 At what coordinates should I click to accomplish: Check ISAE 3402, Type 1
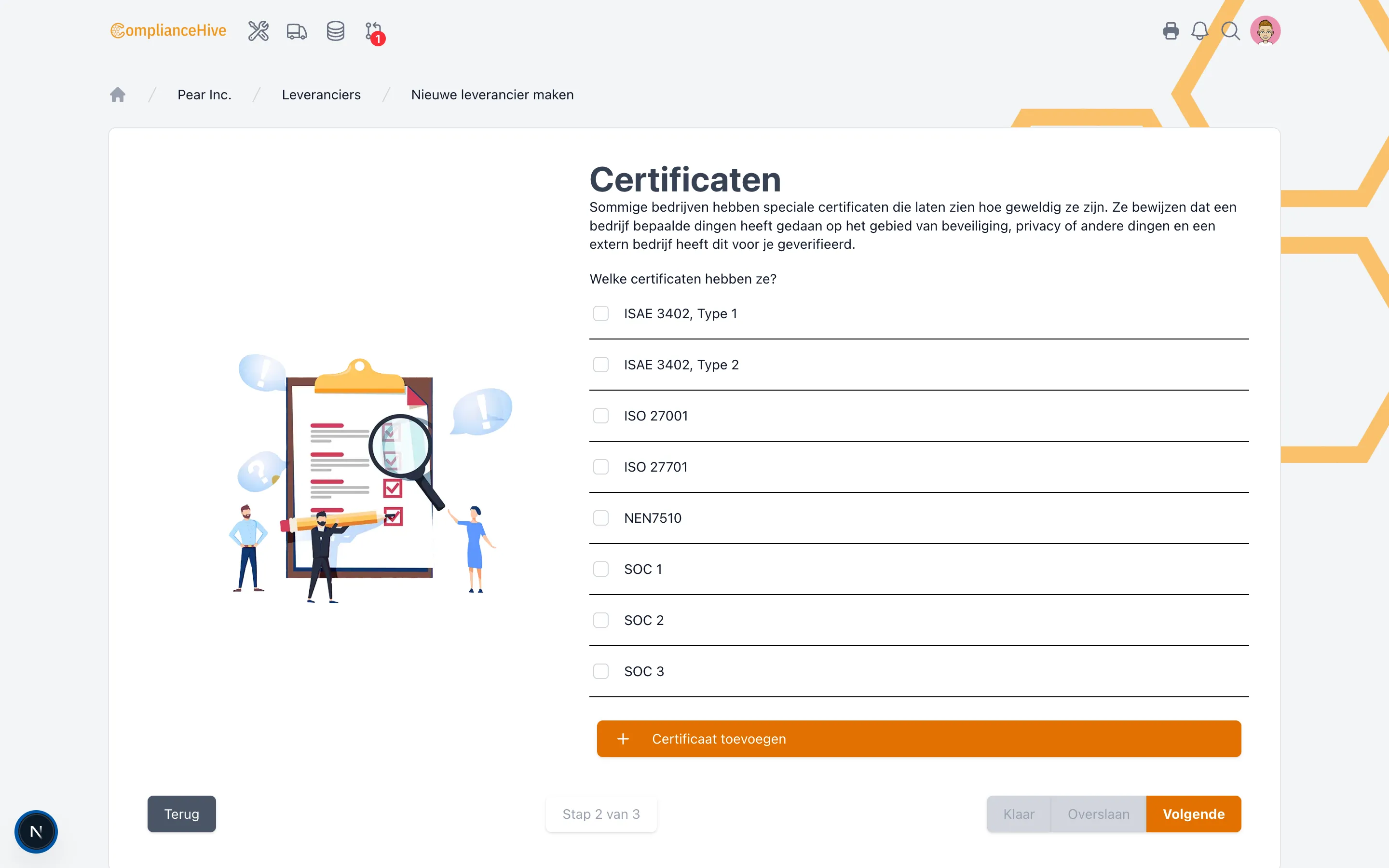coord(600,313)
